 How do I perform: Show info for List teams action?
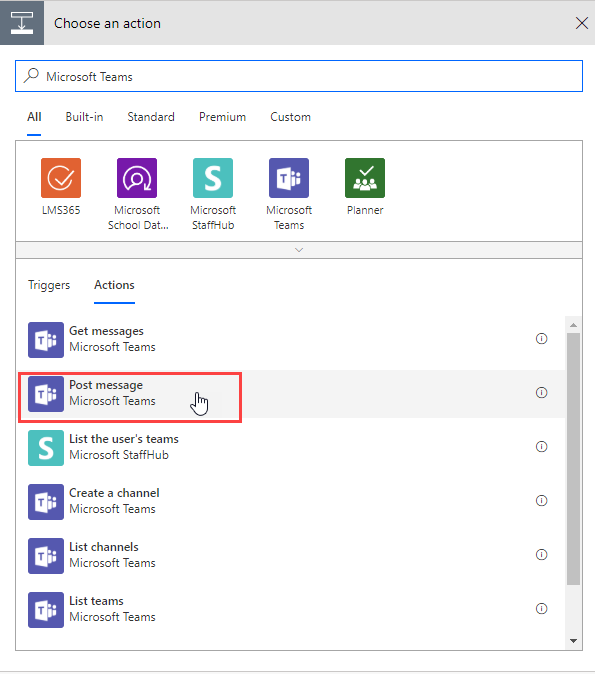coord(541,608)
